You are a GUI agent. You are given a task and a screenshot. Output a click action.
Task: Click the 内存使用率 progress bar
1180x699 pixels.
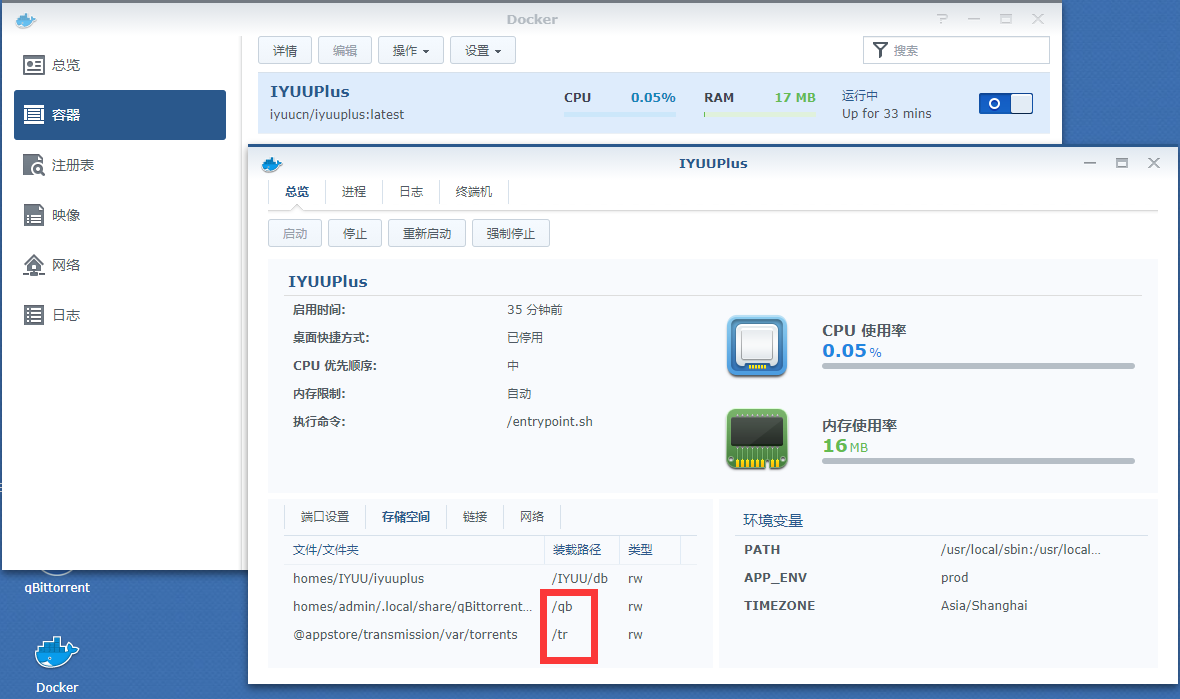tap(978, 461)
